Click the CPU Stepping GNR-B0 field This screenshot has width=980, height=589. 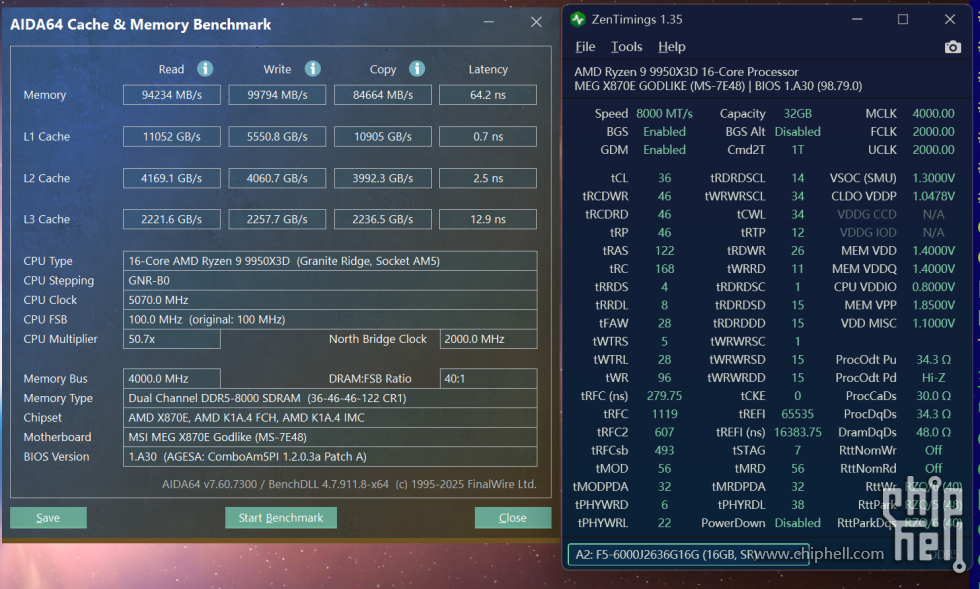click(330, 280)
